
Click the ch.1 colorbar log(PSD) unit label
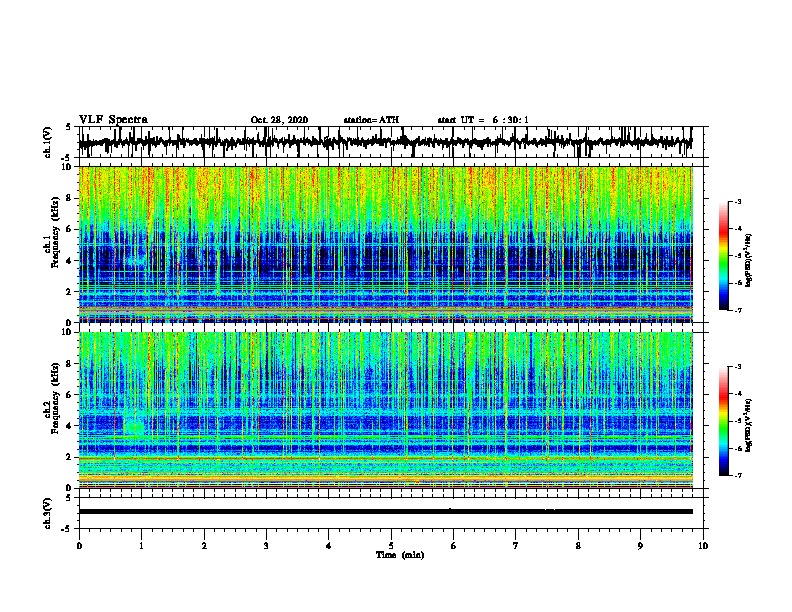point(749,260)
